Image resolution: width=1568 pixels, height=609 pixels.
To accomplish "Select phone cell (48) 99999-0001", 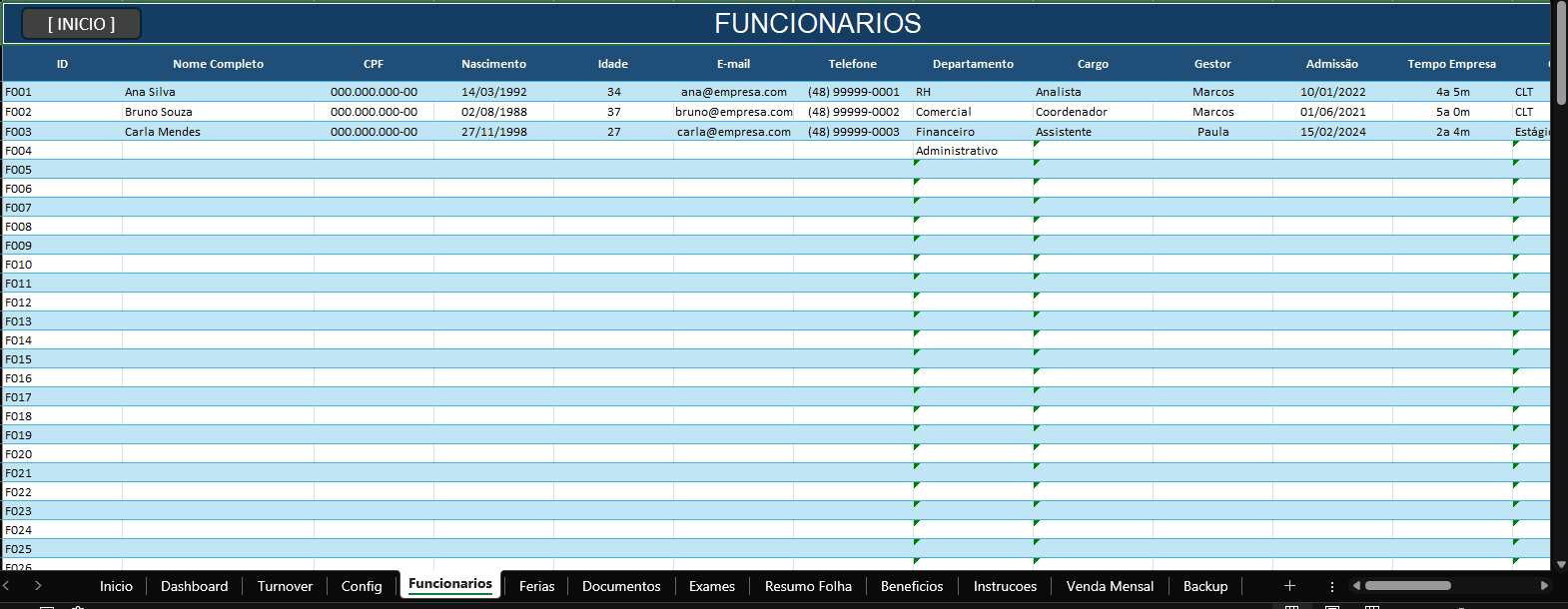I will point(853,92).
